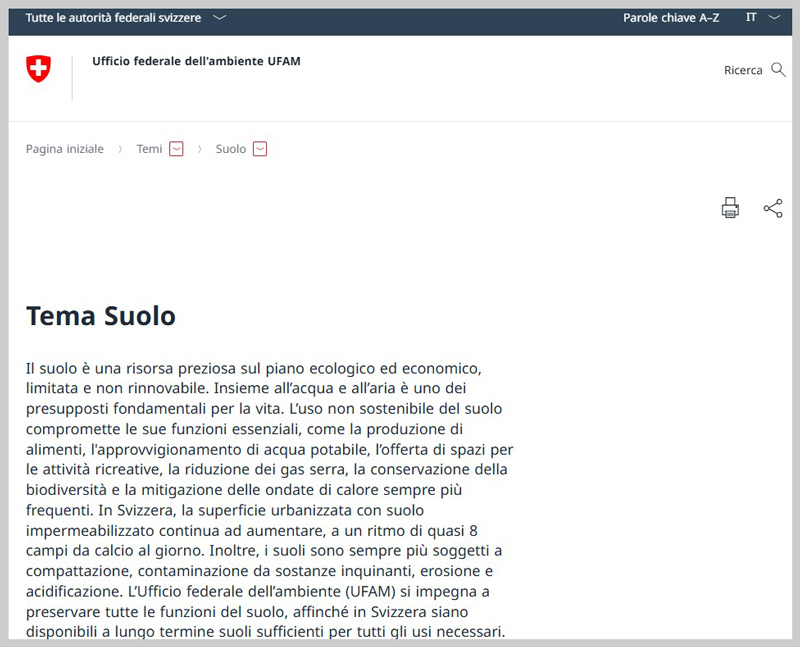
Task: Click the Ricerca search label
Action: [x=743, y=70]
